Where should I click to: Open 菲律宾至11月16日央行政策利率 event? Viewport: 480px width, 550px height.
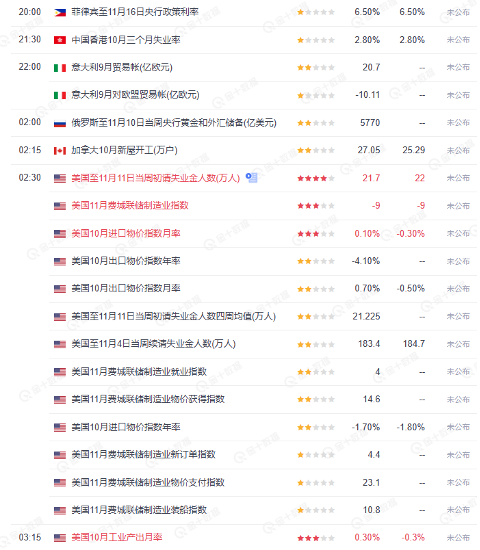(x=135, y=12)
